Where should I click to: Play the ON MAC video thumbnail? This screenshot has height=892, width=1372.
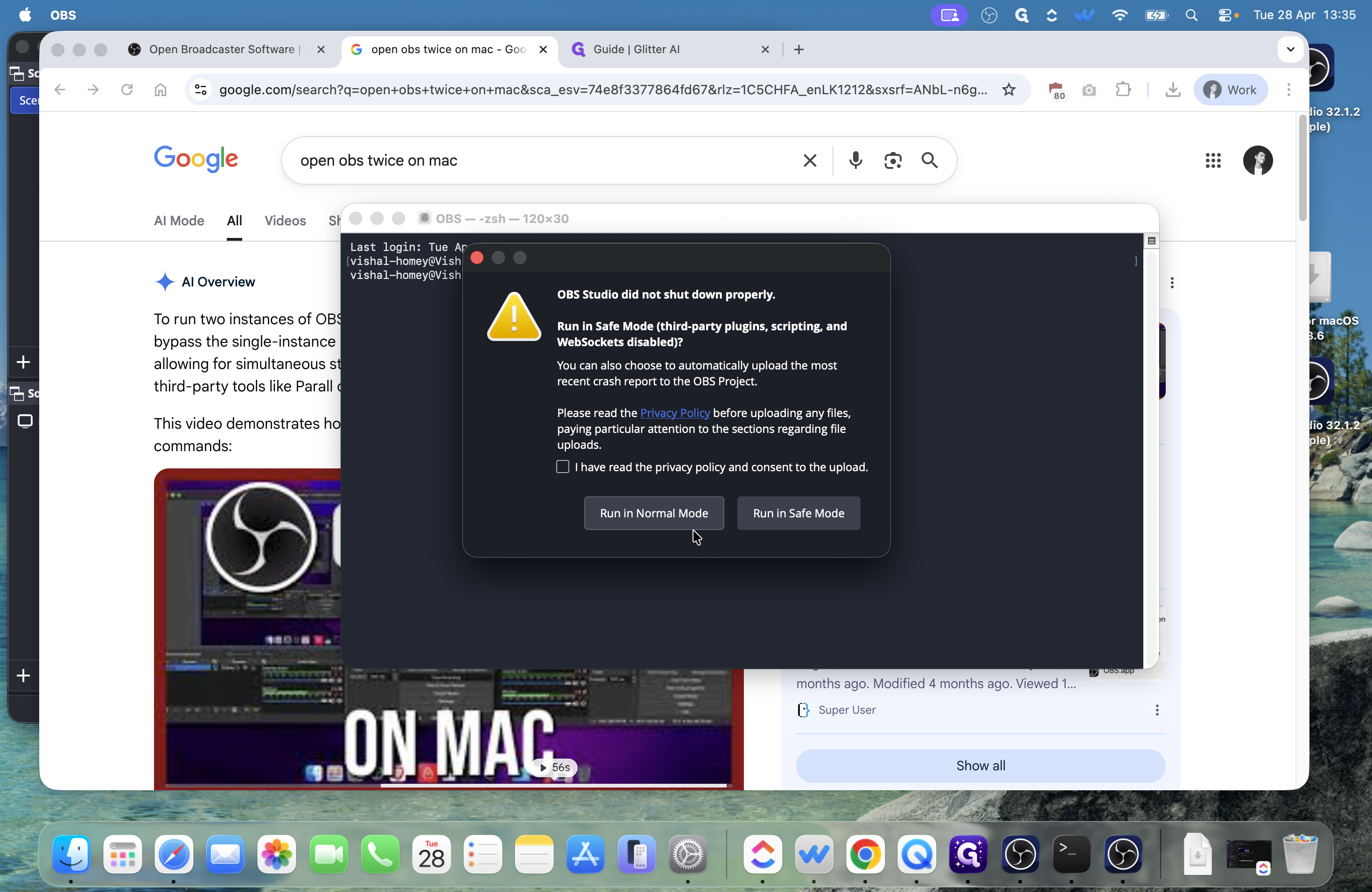tap(448, 628)
